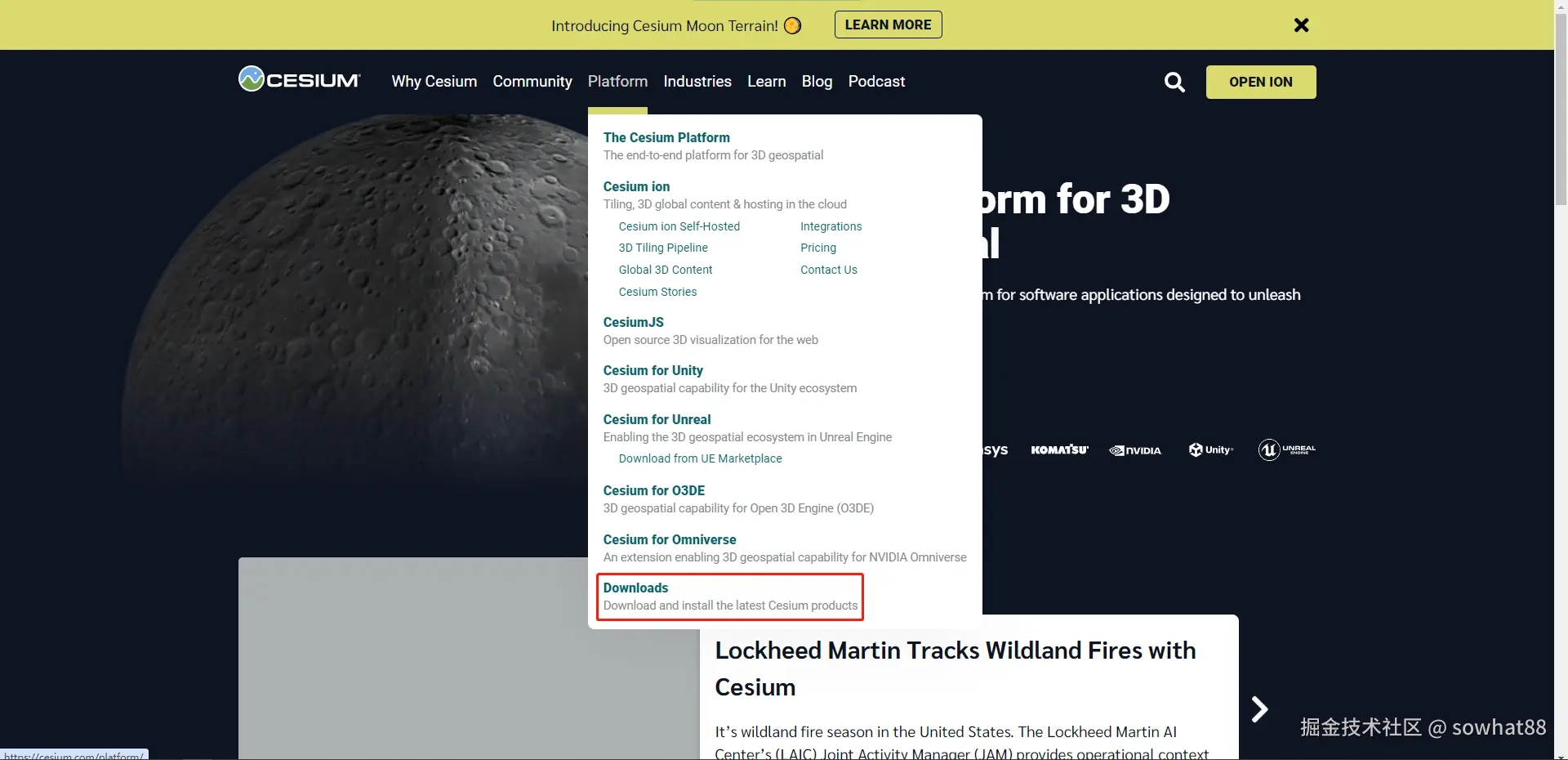Open the Downloads link in Platform menu
Viewport: 1568px width, 760px height.
pyautogui.click(x=636, y=588)
